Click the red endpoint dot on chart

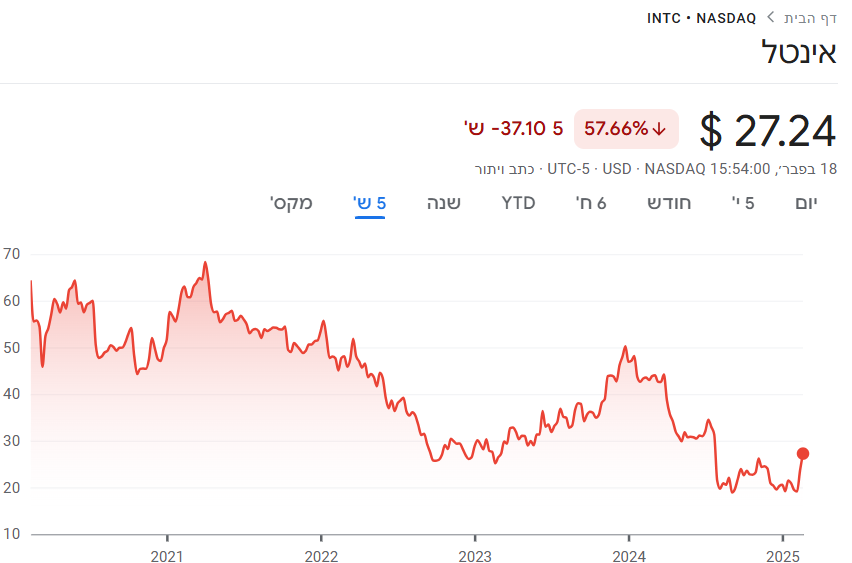coord(802,454)
